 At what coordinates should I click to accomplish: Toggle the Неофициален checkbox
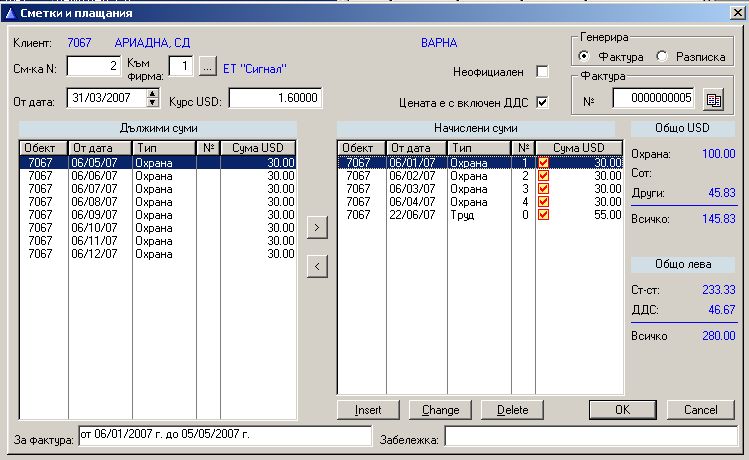542,72
